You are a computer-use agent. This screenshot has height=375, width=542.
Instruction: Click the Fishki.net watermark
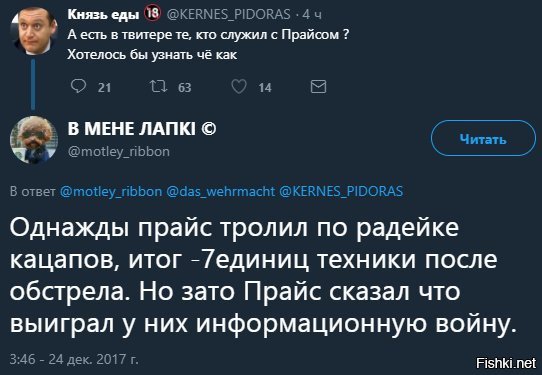(506, 363)
